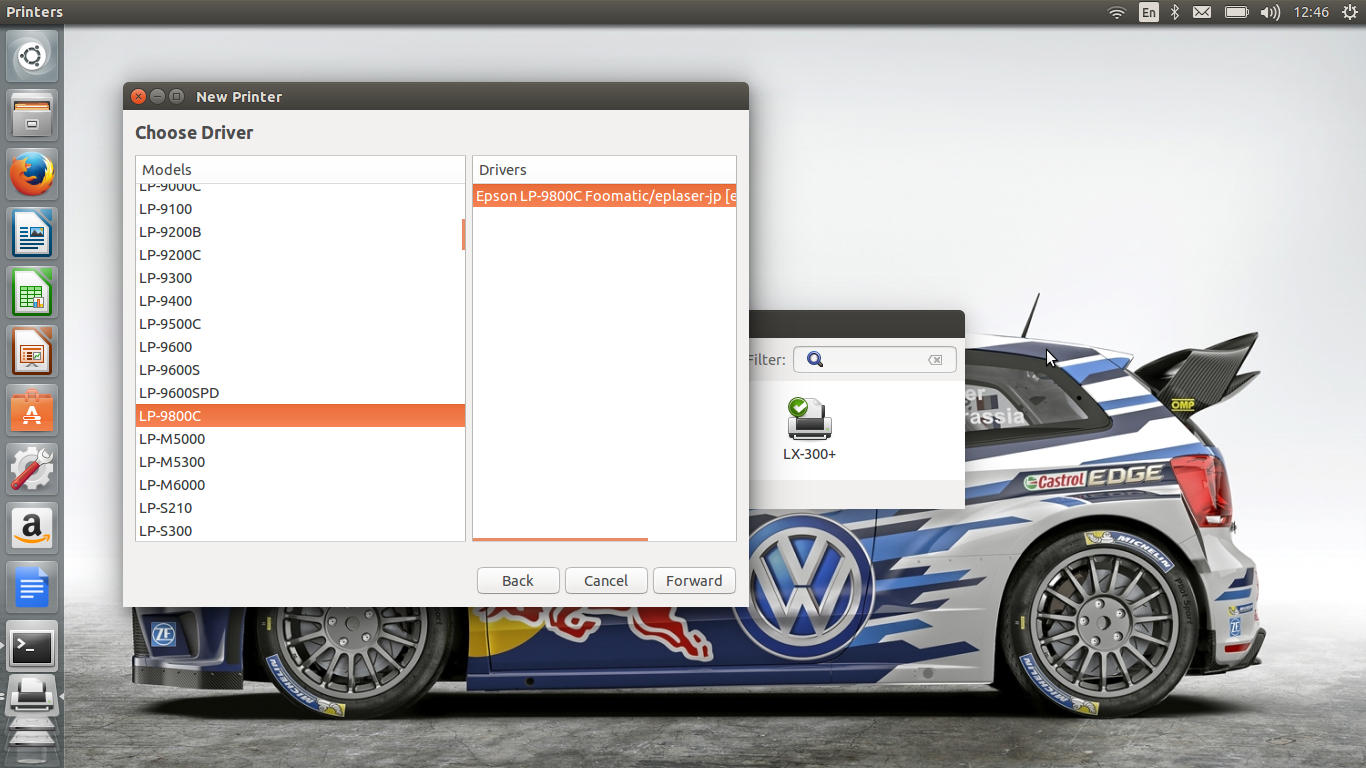
Task: Open System Settings wrench-and-gear icon
Action: pos(32,470)
